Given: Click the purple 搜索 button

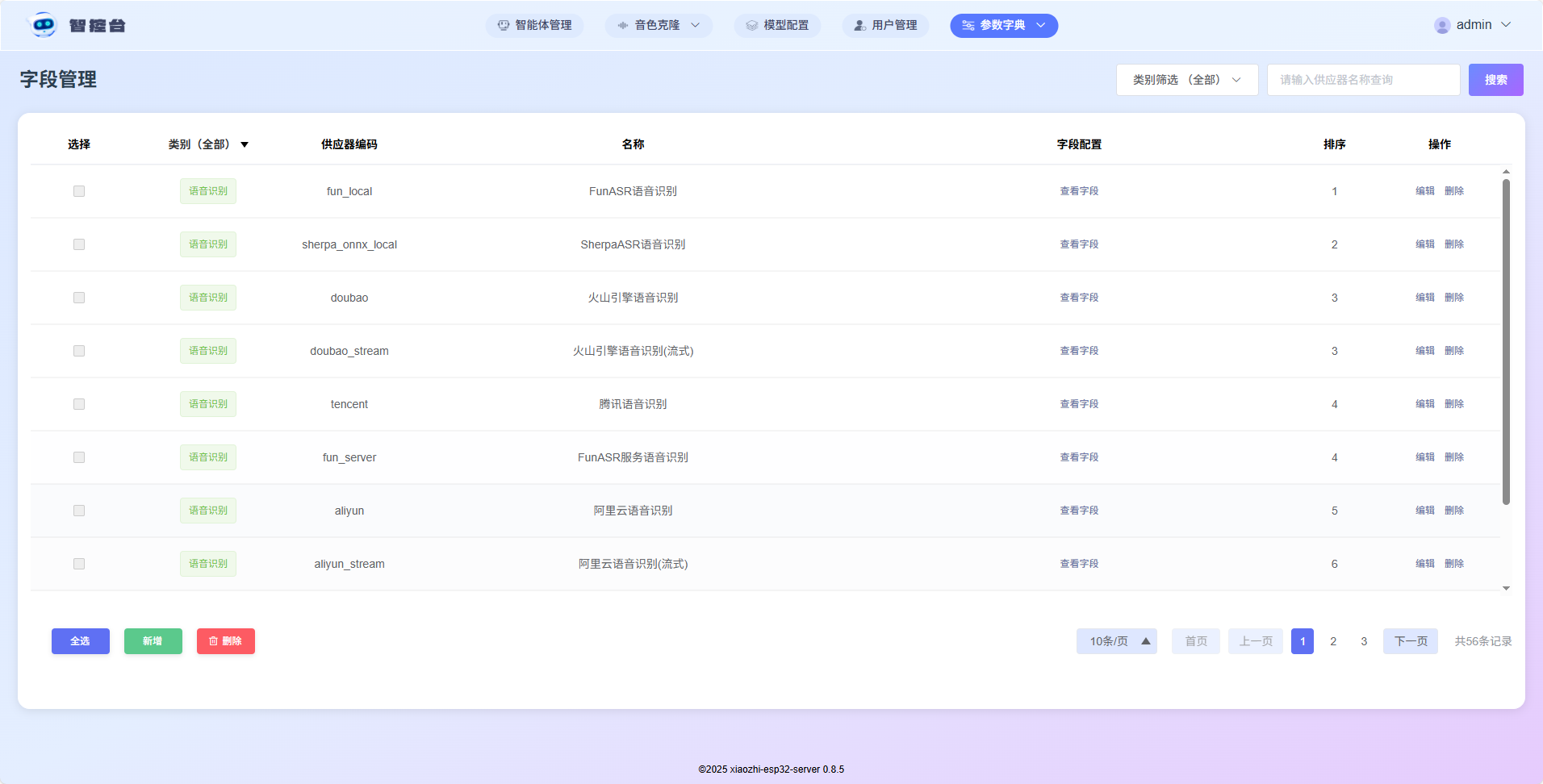Looking at the screenshot, I should coord(1495,80).
